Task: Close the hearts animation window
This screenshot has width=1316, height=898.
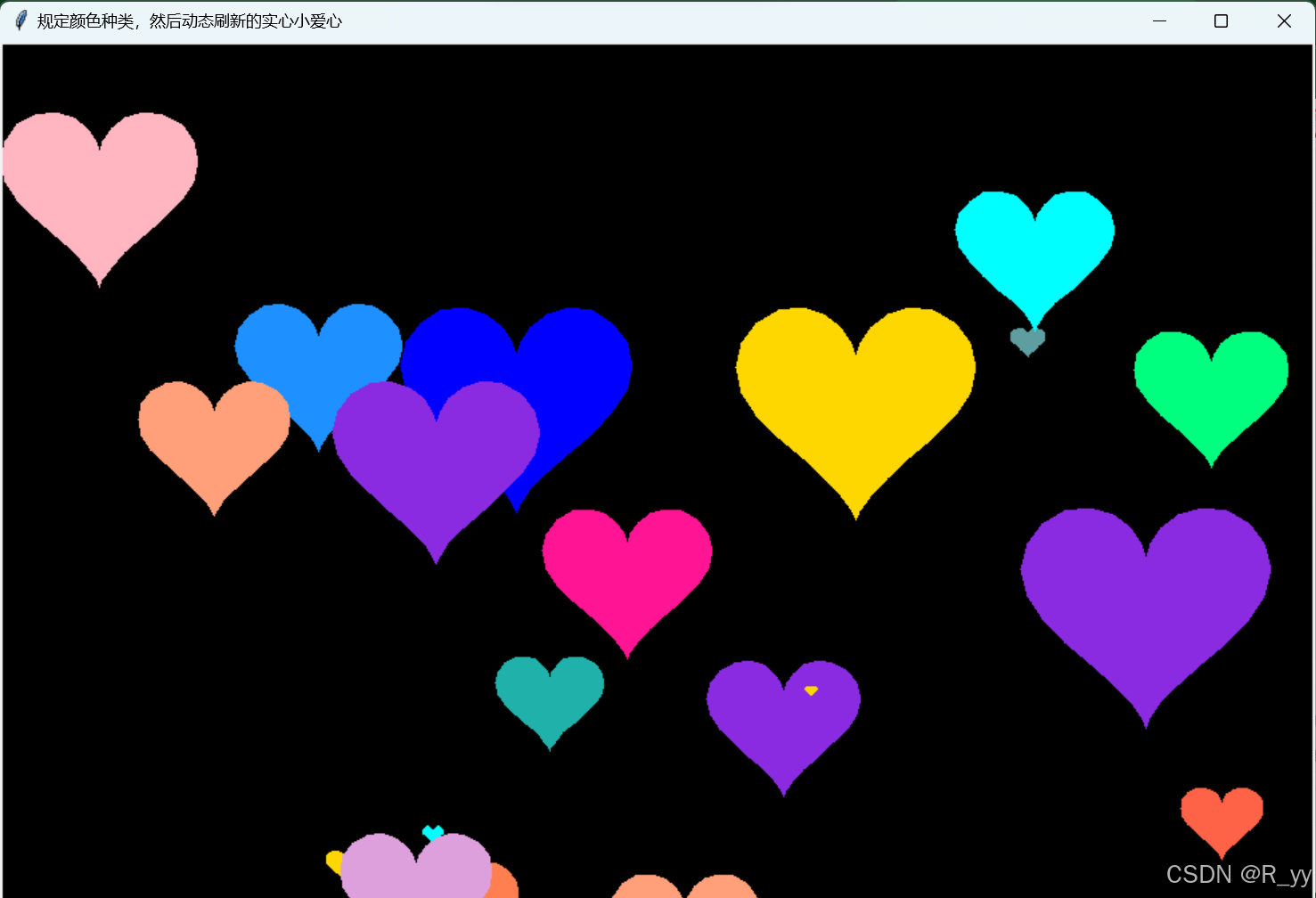Action: click(1284, 20)
